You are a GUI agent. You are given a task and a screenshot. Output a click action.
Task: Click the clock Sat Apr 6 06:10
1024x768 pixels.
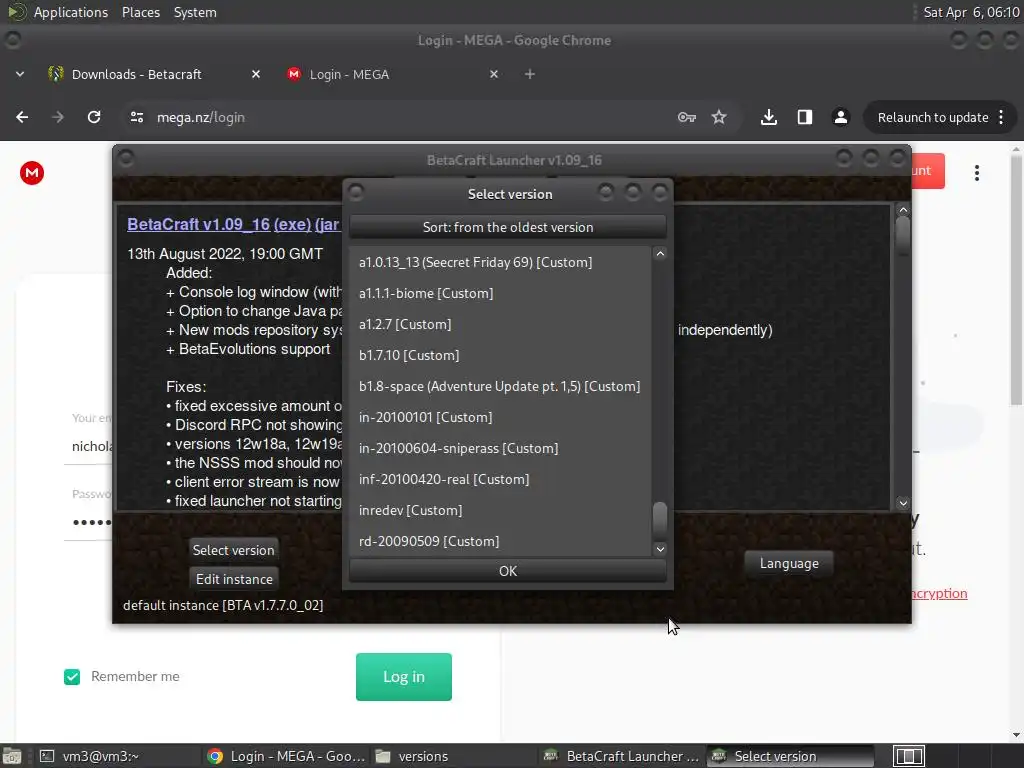(x=971, y=12)
